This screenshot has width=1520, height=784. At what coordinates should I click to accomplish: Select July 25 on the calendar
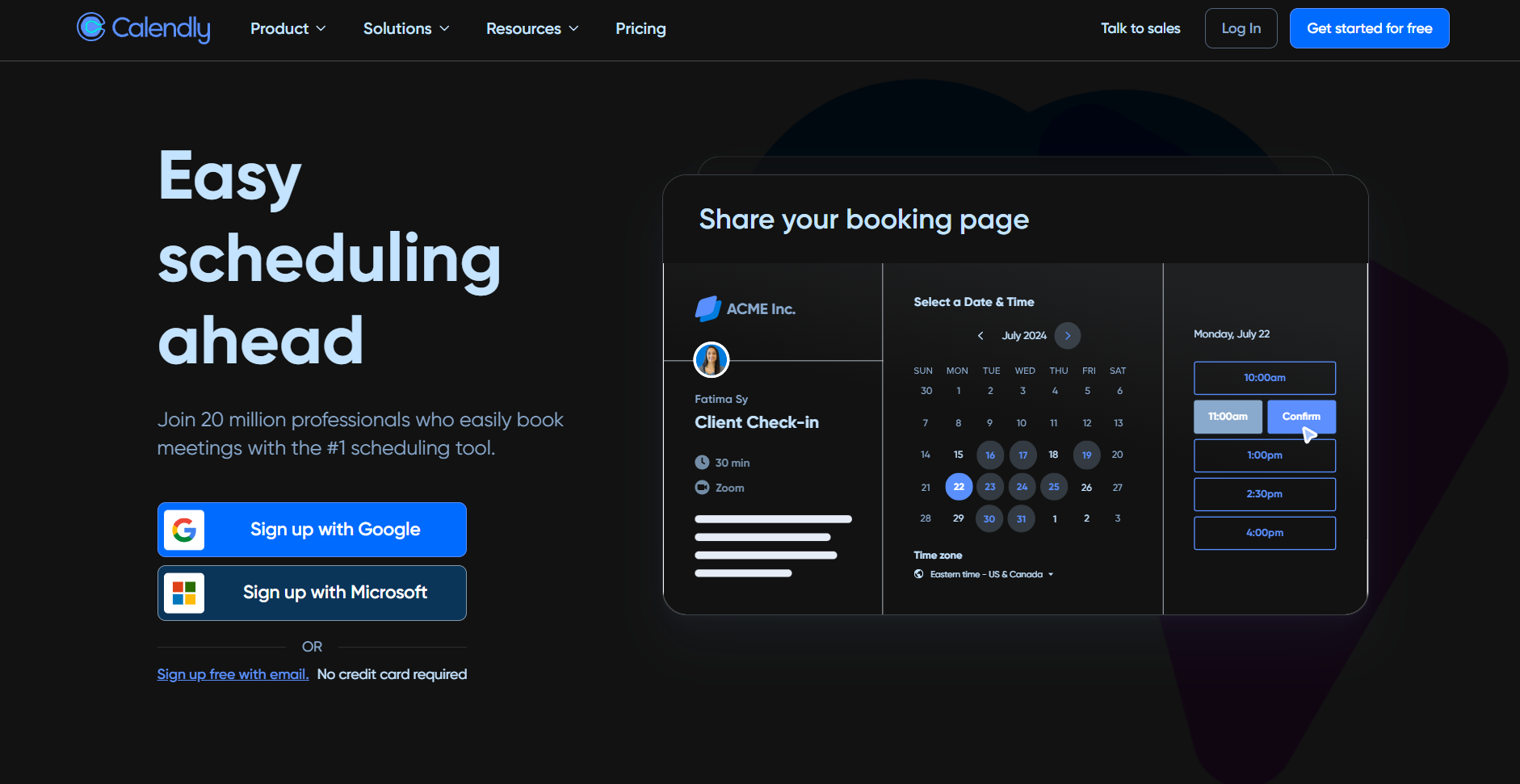1054,487
